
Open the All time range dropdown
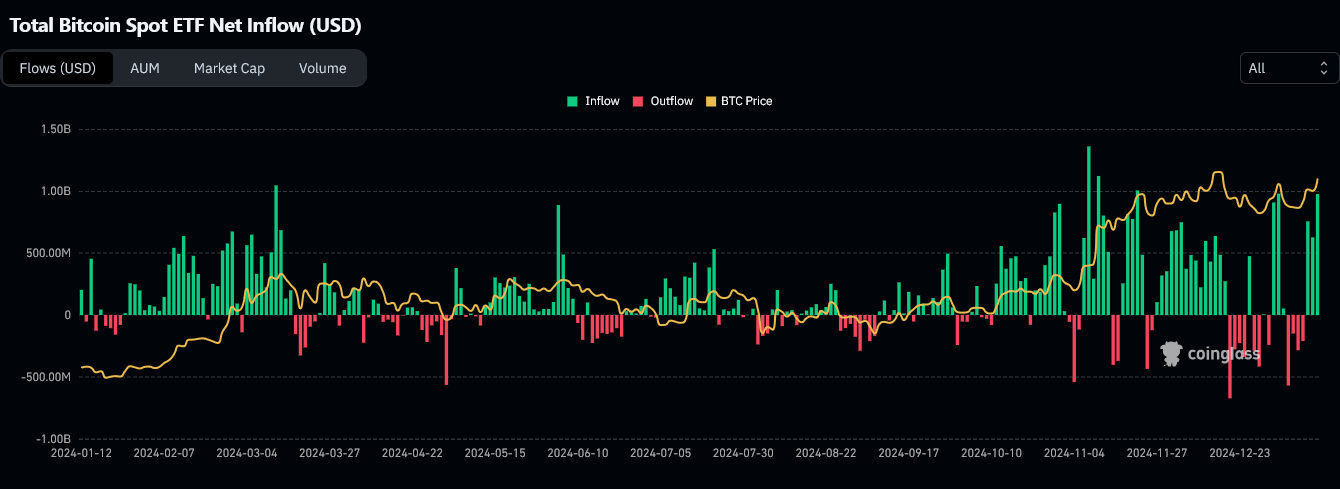coord(1288,68)
